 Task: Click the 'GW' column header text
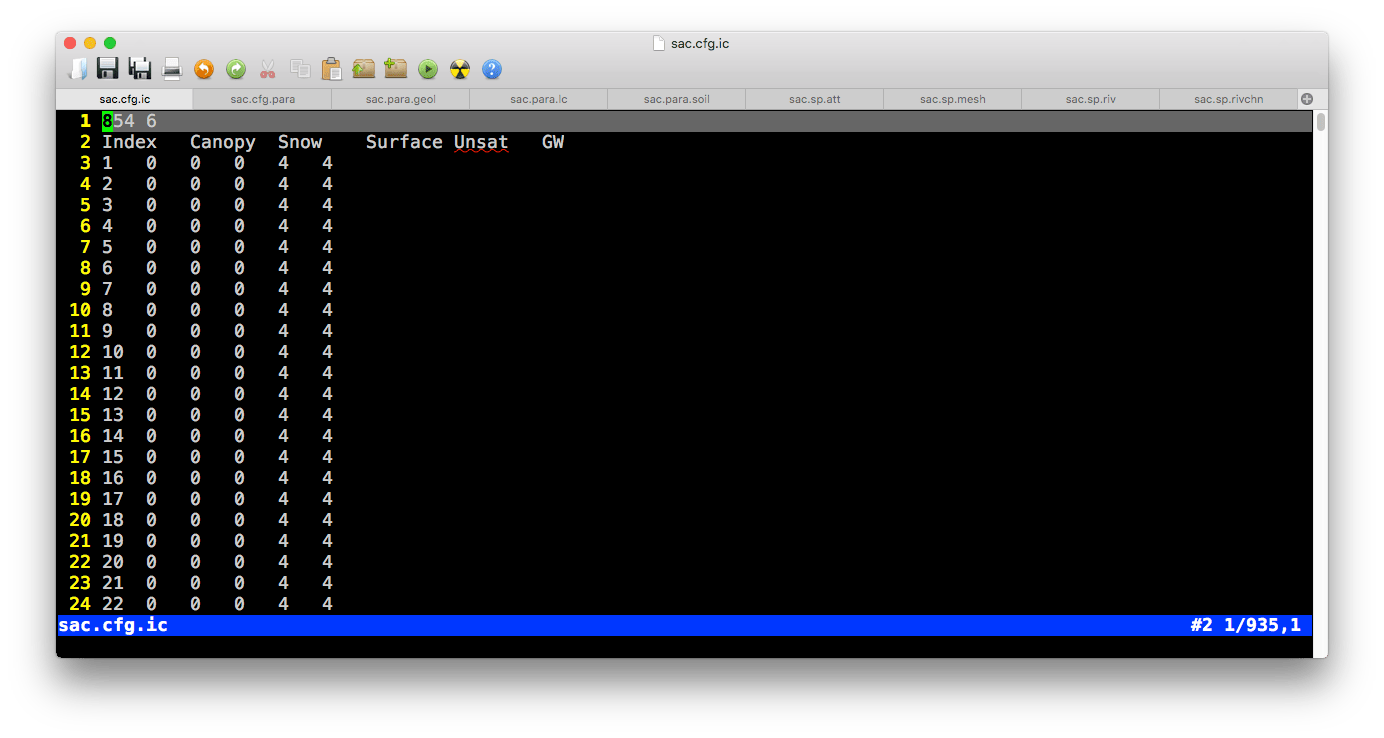(553, 142)
